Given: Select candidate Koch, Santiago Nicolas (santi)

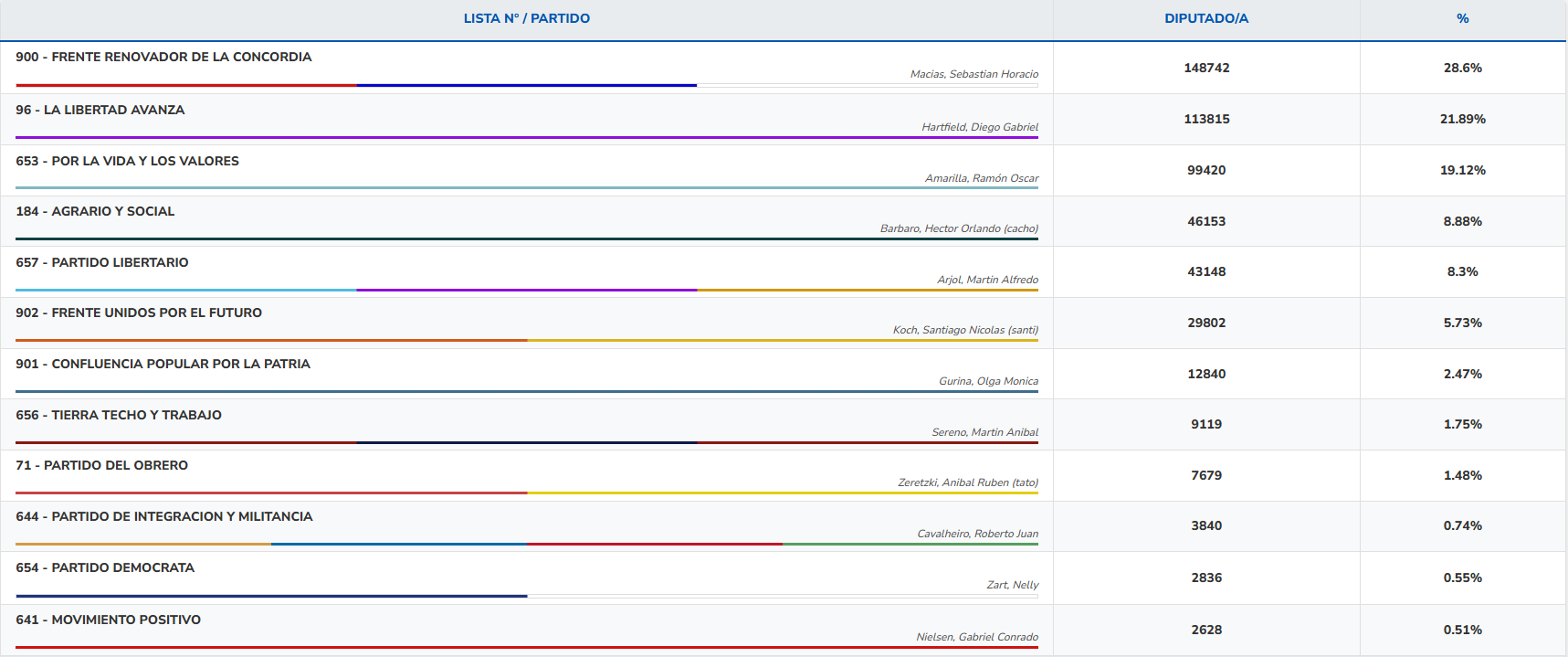Looking at the screenshot, I should point(964,330).
